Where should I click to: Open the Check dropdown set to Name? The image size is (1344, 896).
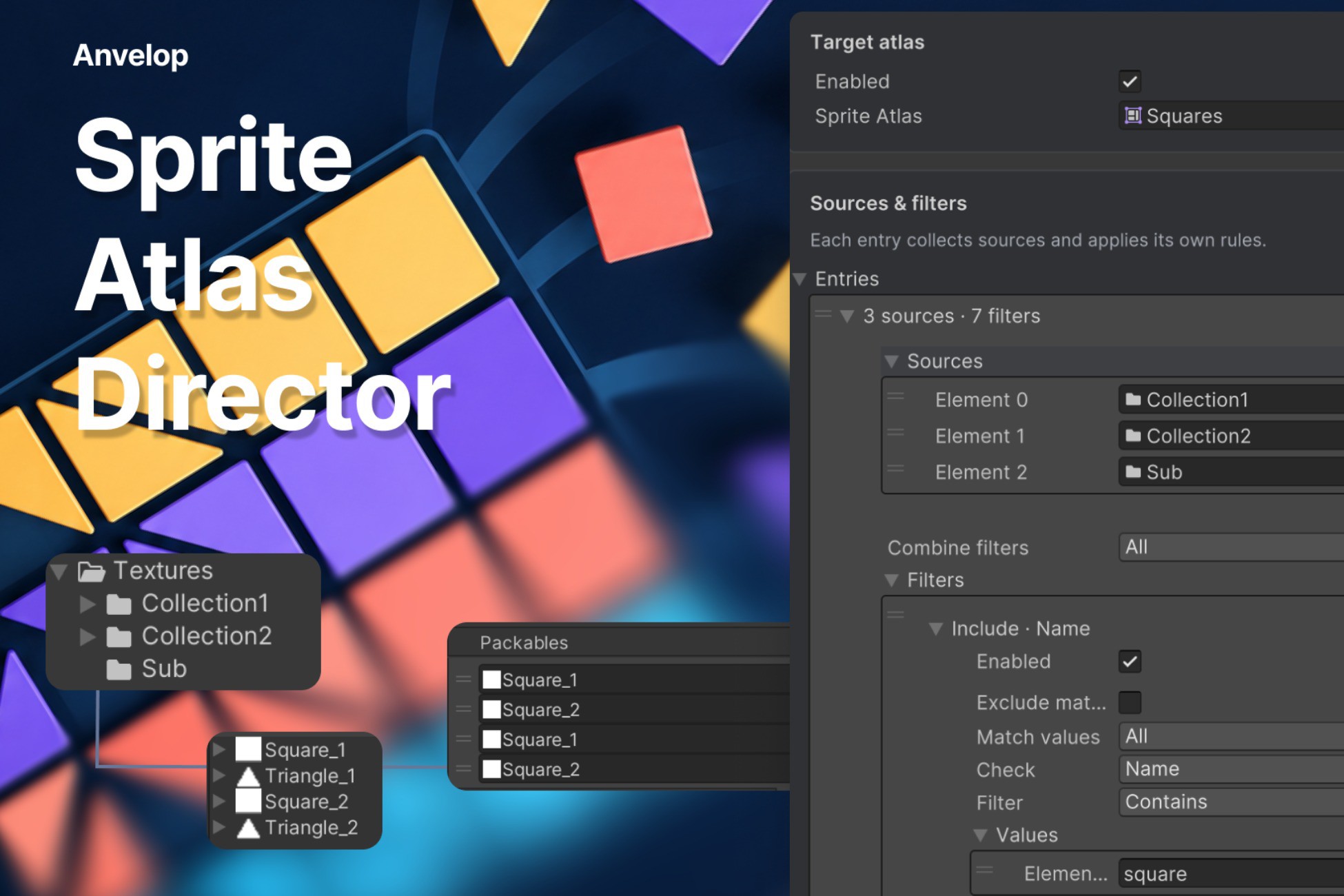(1231, 769)
